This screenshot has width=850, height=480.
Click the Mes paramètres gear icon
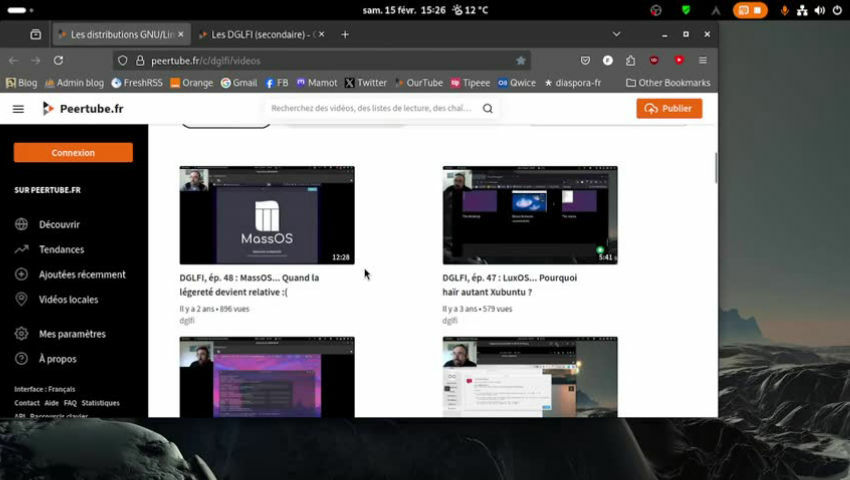pyautogui.click(x=21, y=334)
